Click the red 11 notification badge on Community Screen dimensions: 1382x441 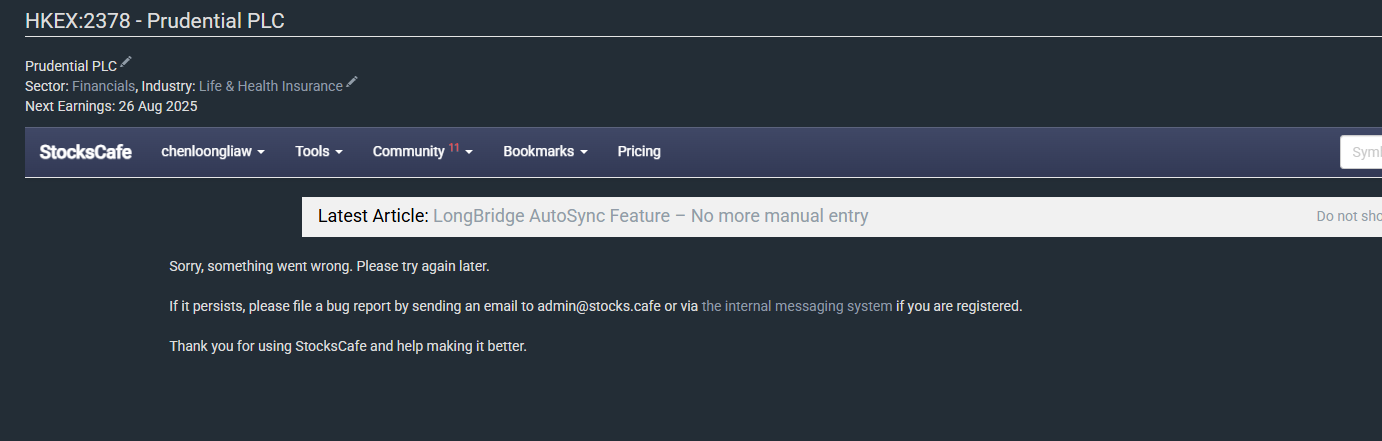click(454, 147)
